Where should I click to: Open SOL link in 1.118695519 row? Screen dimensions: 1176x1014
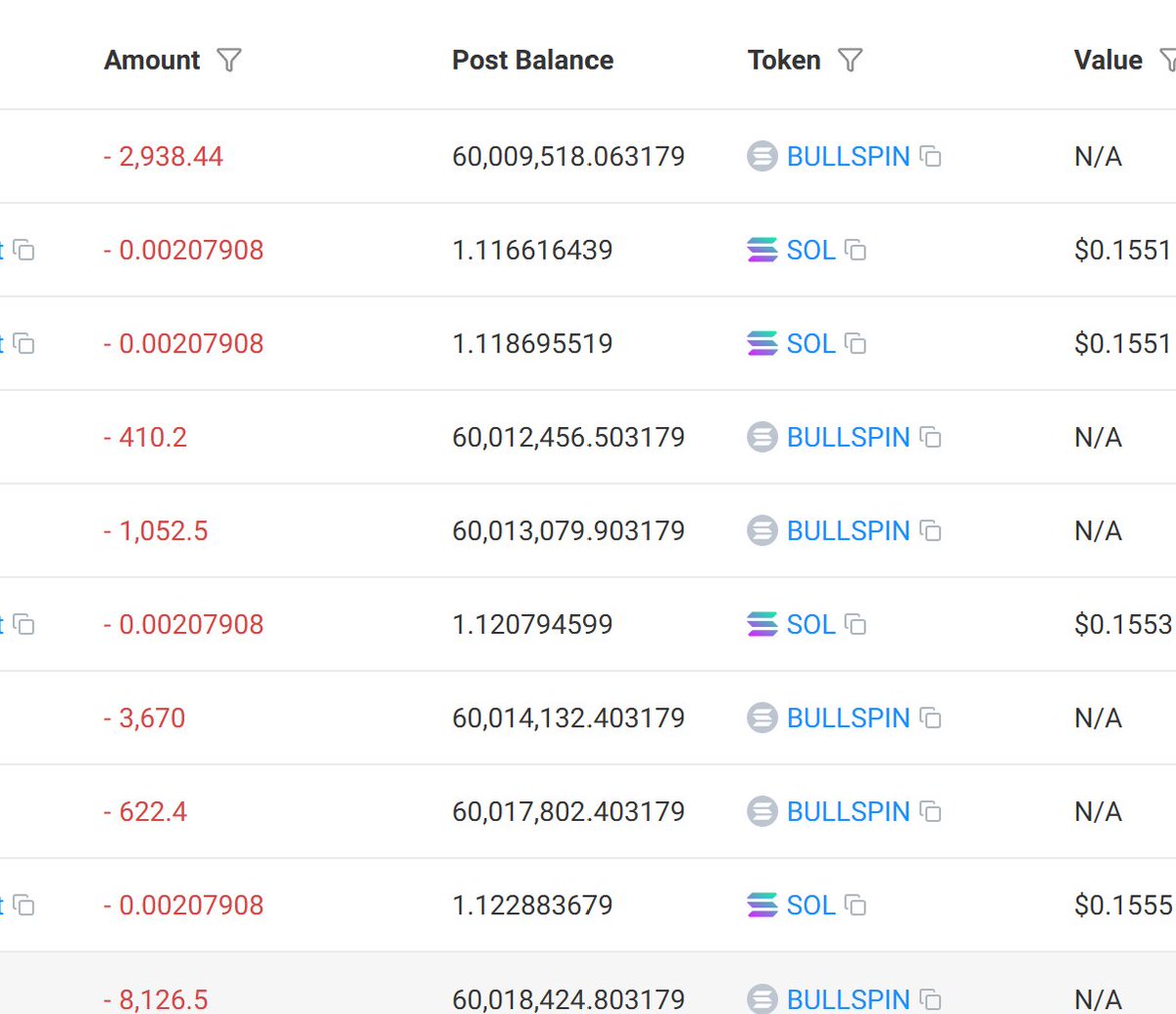click(811, 344)
